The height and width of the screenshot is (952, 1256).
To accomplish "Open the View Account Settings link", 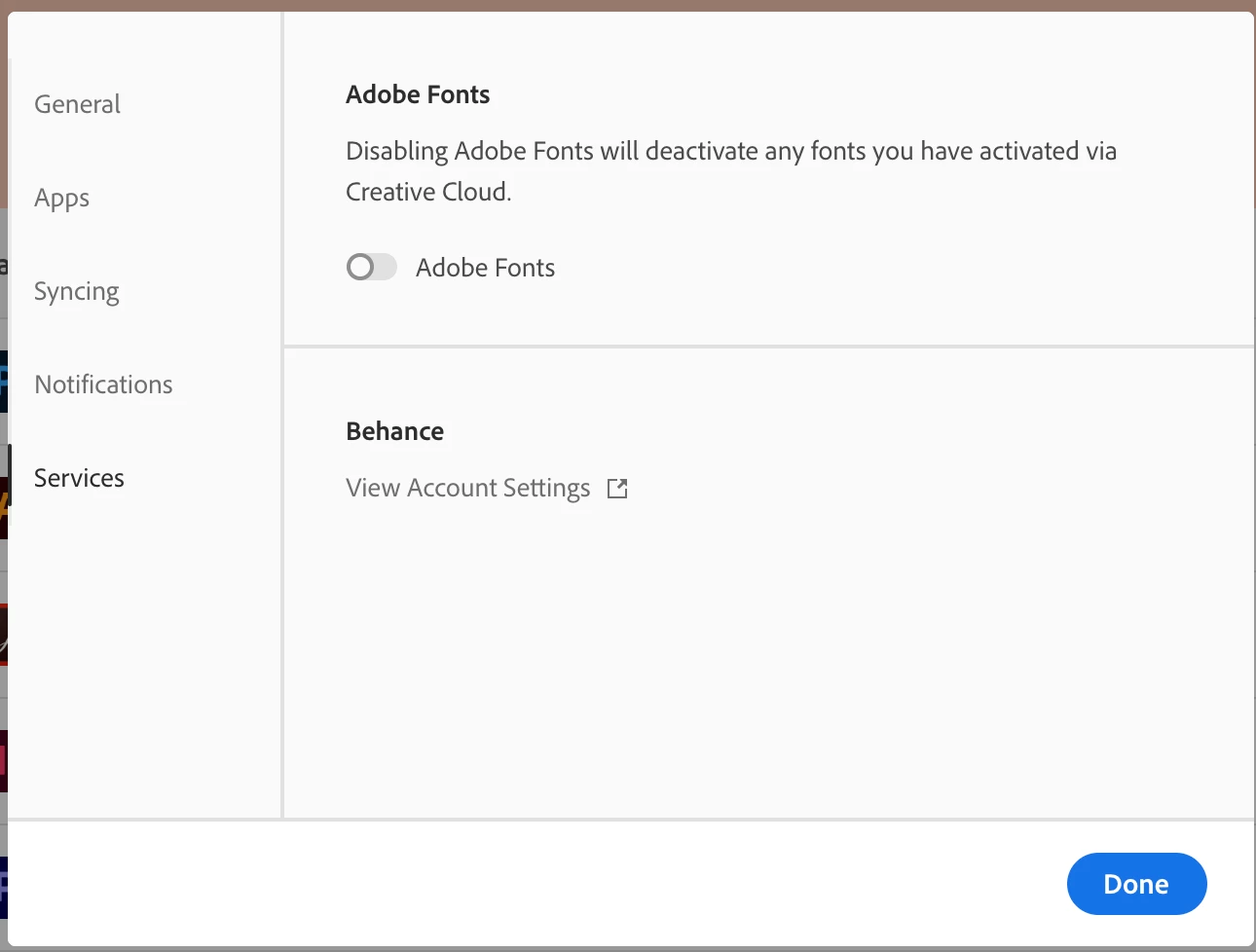I will click(467, 488).
